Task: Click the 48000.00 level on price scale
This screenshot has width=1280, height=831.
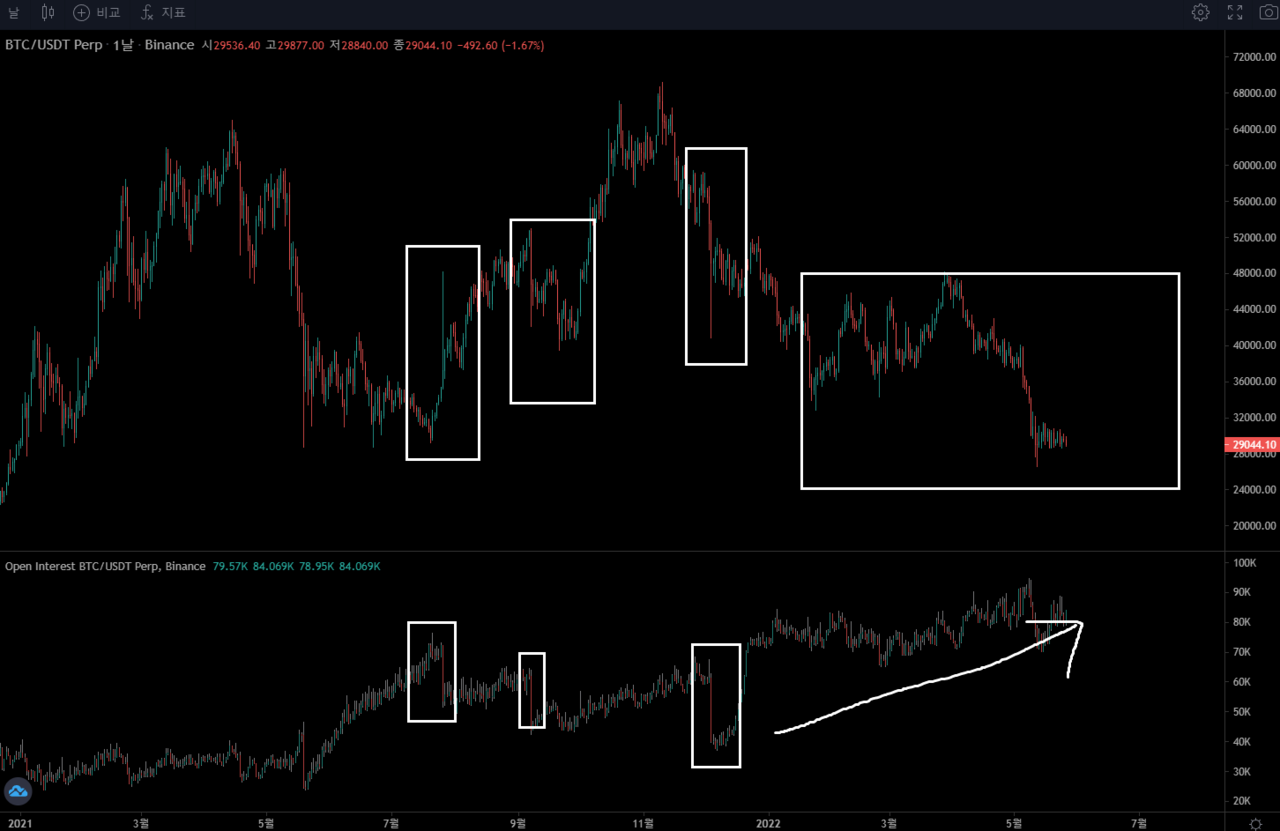Action: pos(1254,273)
